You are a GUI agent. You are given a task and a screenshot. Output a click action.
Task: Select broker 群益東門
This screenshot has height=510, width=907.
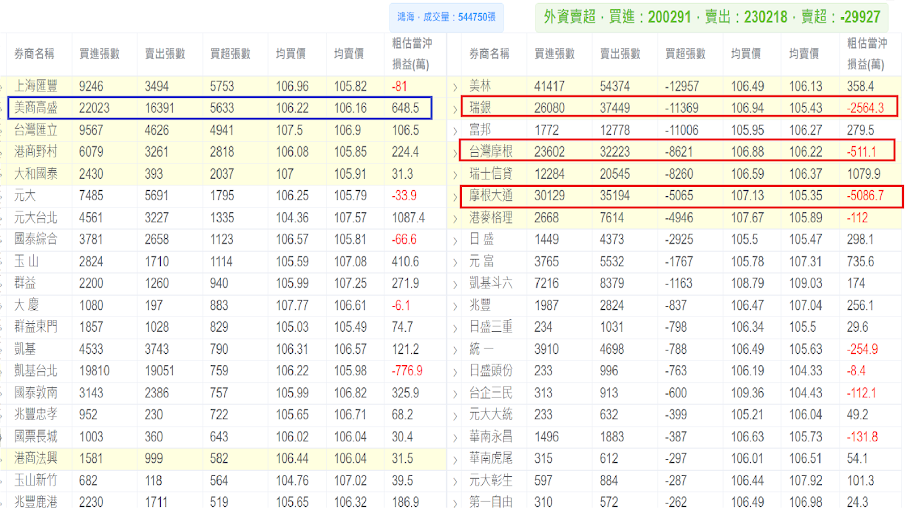pyautogui.click(x=36, y=327)
